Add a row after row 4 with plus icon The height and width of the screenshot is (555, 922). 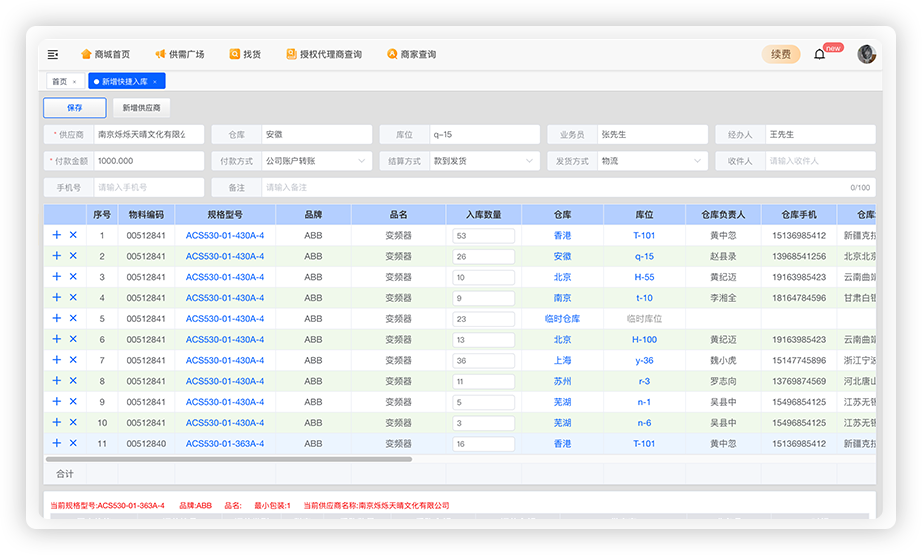pyautogui.click(x=56, y=297)
